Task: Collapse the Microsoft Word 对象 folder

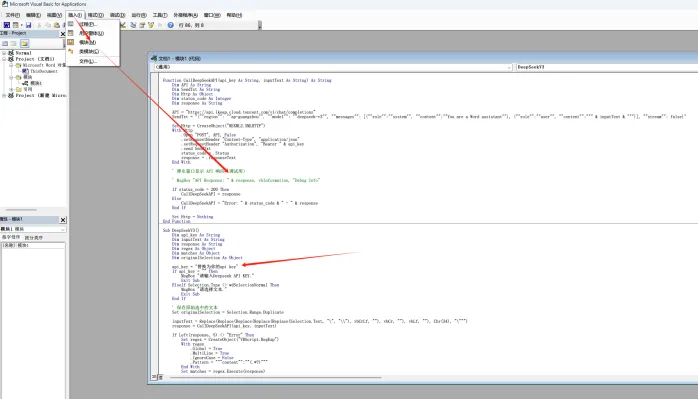Action: point(11,65)
